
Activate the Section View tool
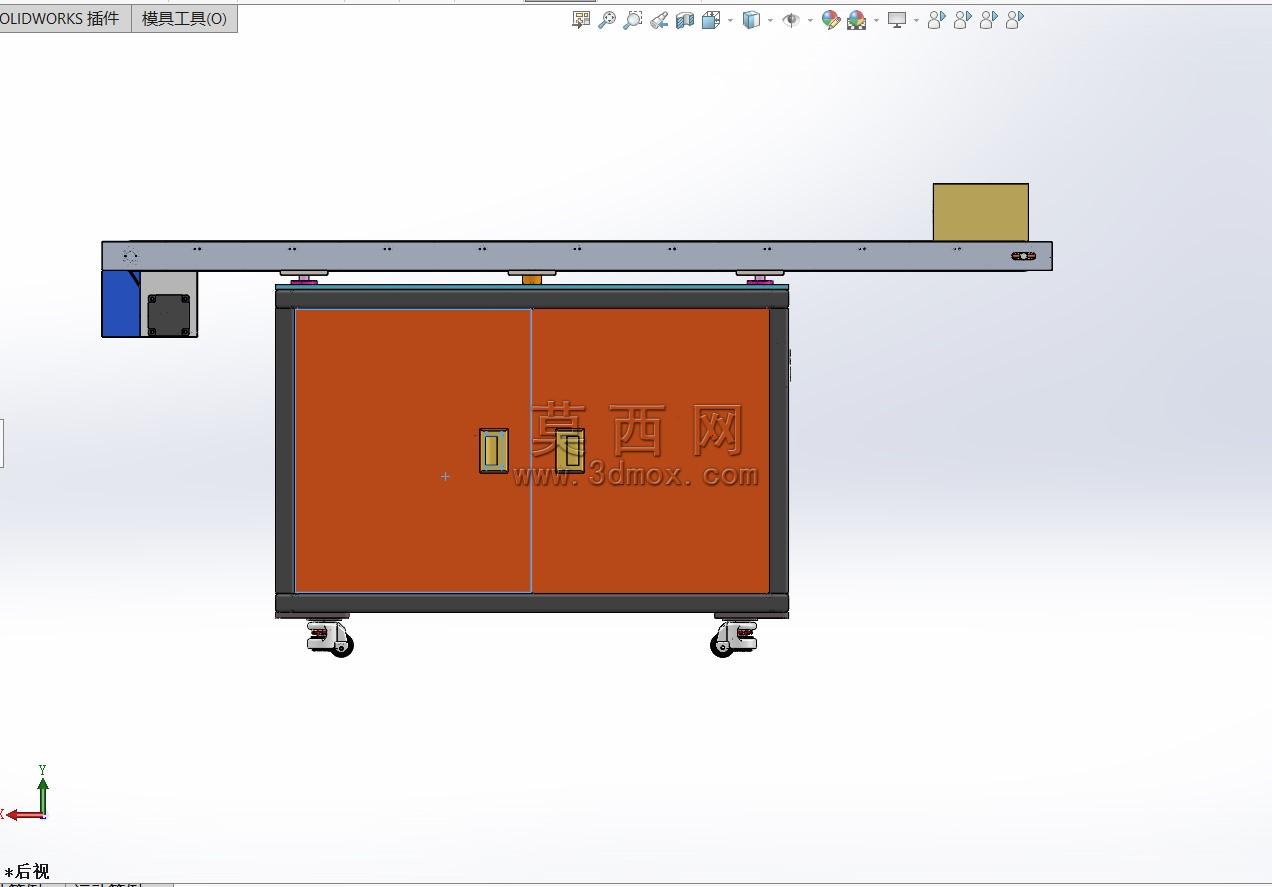[685, 20]
